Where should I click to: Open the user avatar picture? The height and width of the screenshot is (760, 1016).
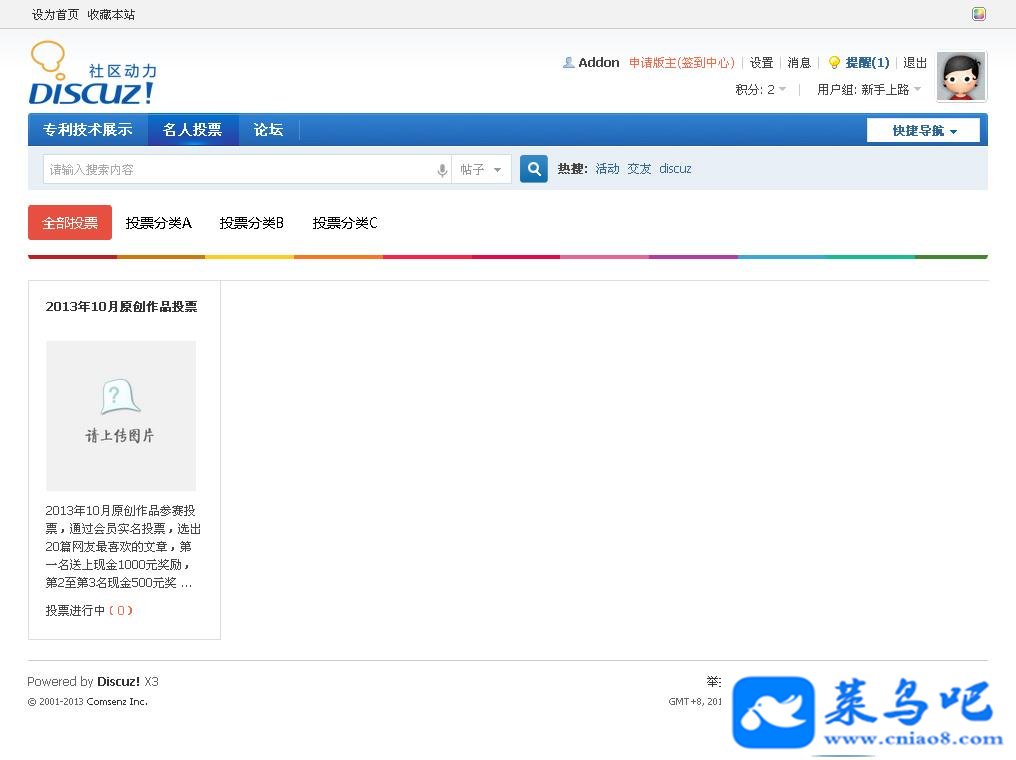click(x=961, y=76)
